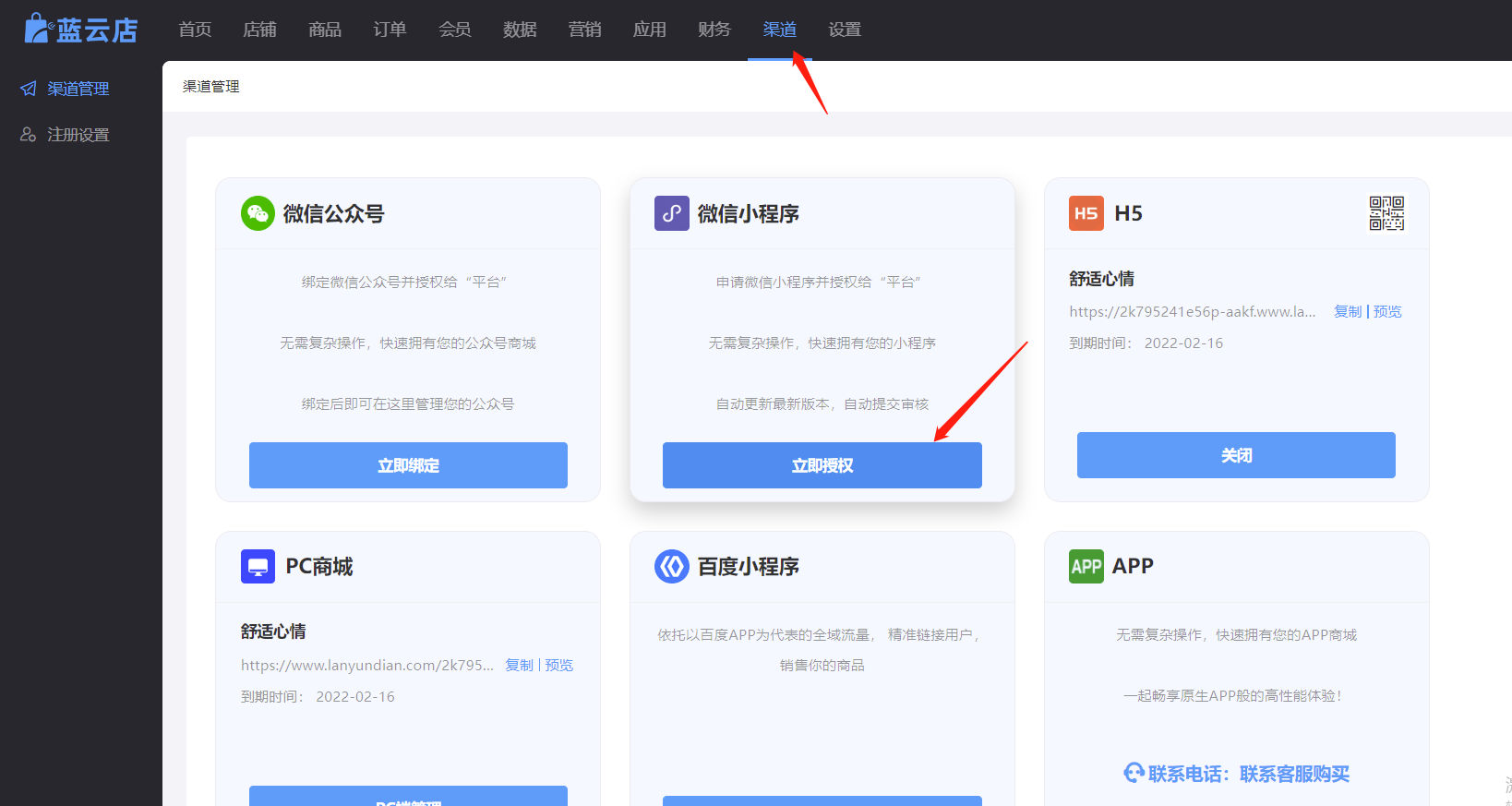The width and height of the screenshot is (1512, 806).
Task: Click PC商城 到期时间 2022-02-16 text
Action: 318,697
